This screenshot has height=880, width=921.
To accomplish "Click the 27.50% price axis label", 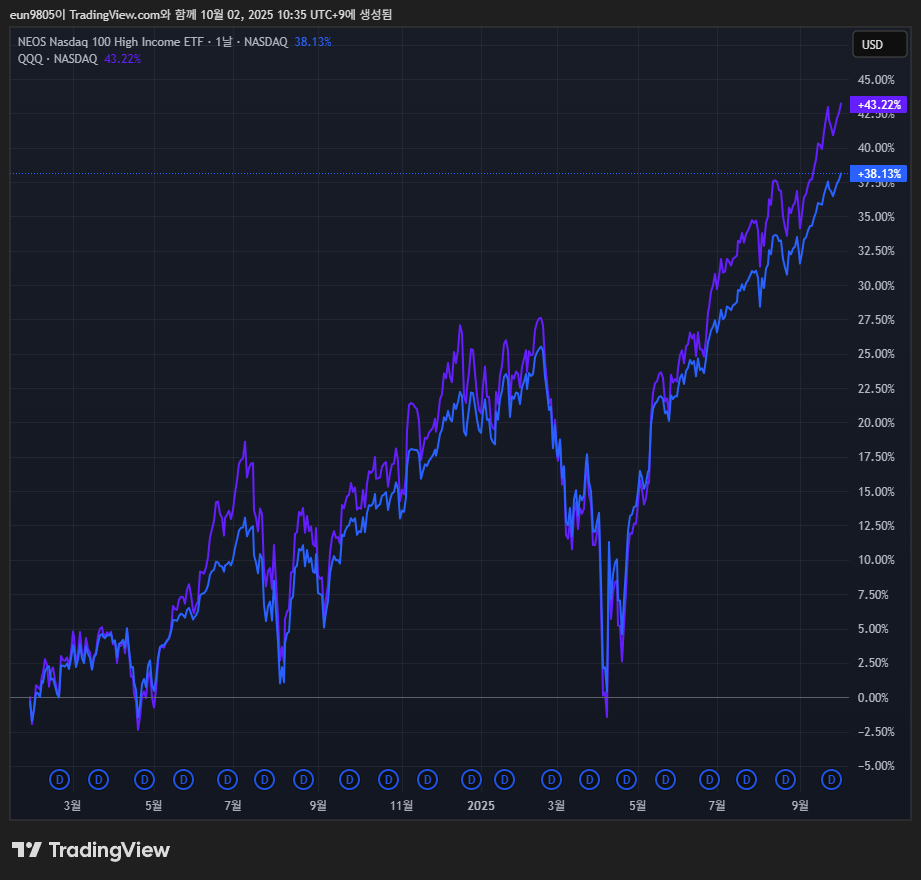I will click(x=876, y=320).
